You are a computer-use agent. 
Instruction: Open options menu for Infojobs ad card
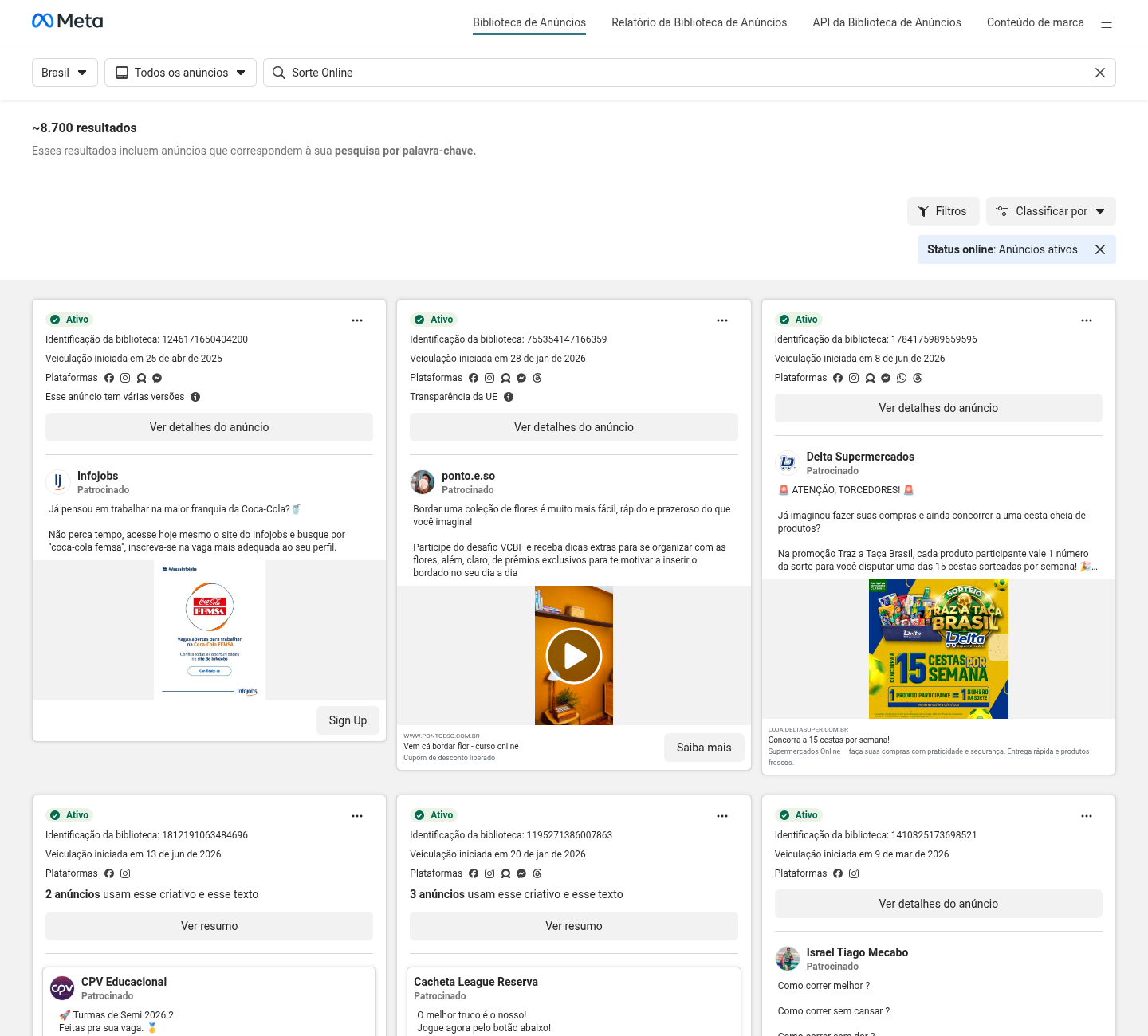[x=357, y=320]
